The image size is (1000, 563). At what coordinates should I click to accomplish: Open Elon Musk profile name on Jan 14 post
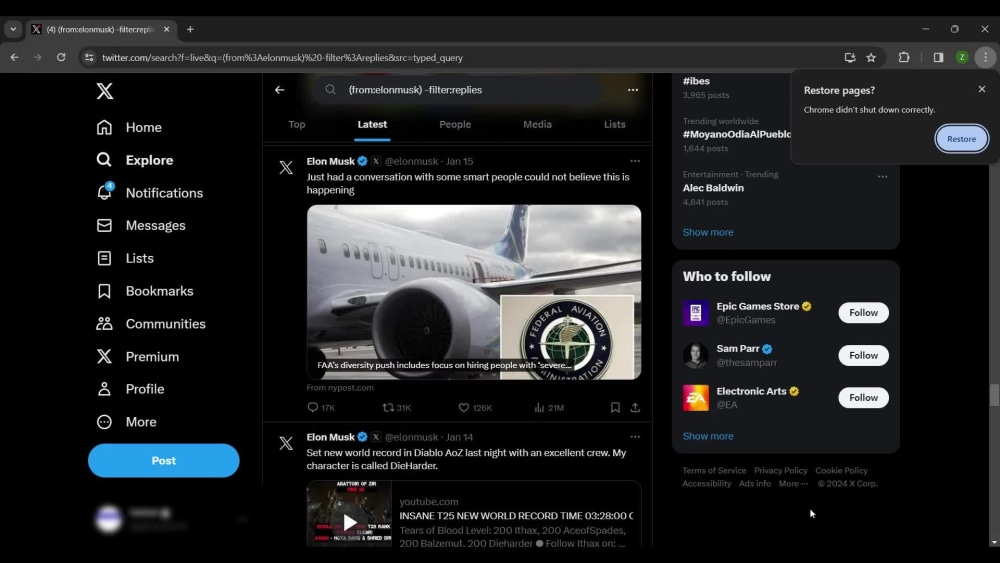click(x=330, y=437)
